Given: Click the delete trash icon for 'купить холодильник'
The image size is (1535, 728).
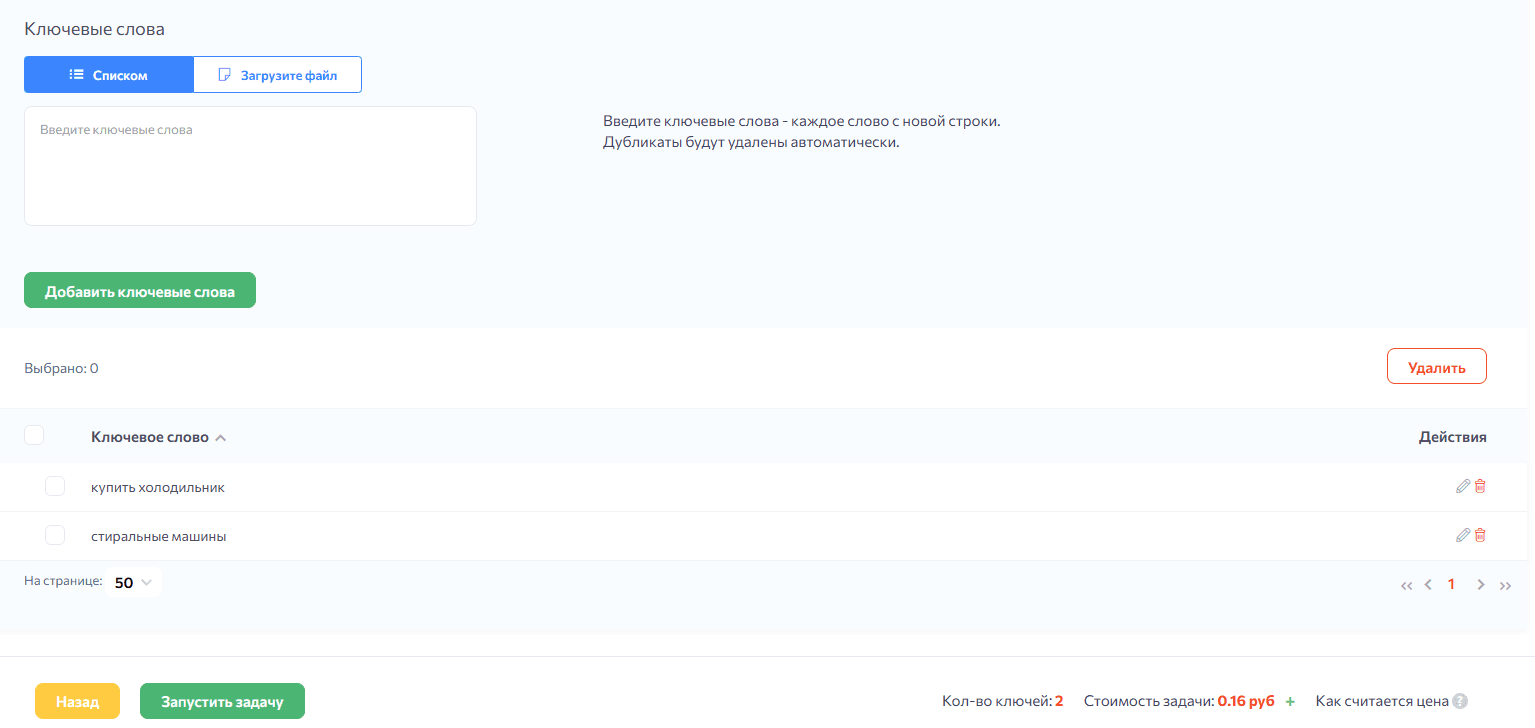Looking at the screenshot, I should (1480, 486).
